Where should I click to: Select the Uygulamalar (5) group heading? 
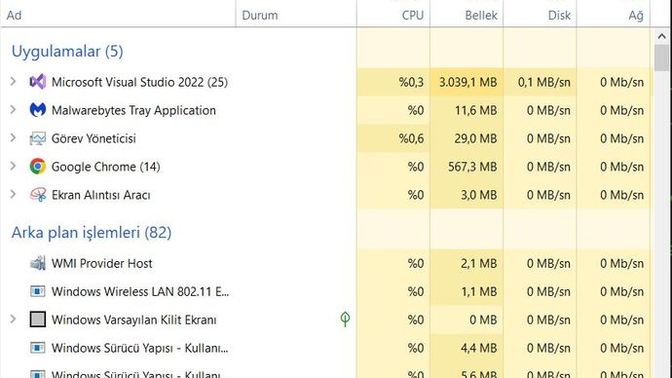point(67,51)
